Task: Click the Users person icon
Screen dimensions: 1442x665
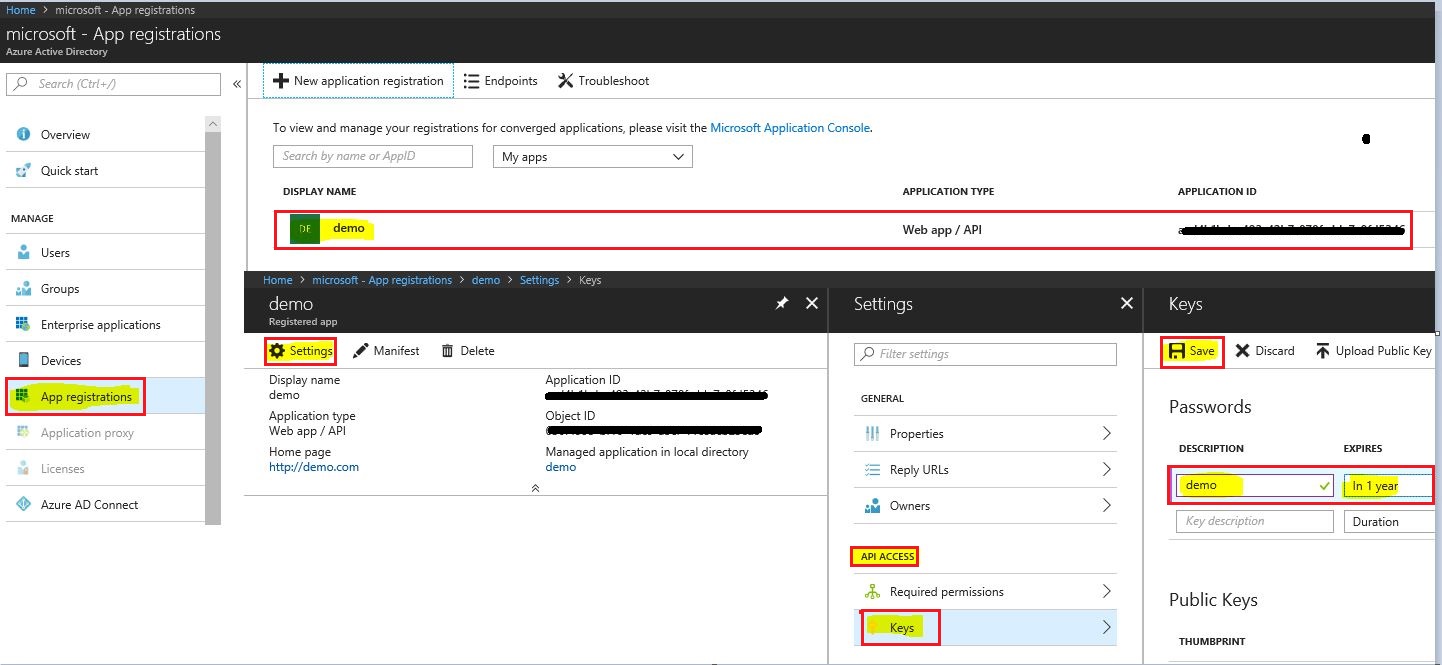Action: coord(23,252)
